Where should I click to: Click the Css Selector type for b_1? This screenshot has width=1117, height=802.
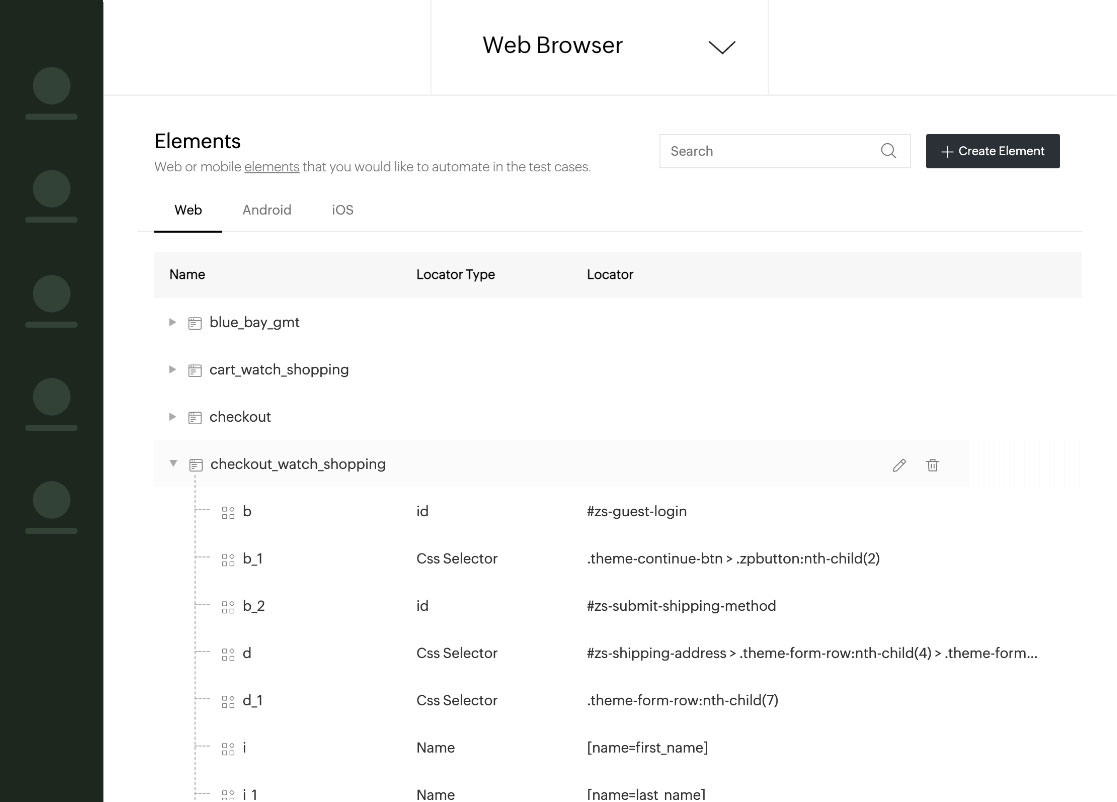(x=457, y=558)
